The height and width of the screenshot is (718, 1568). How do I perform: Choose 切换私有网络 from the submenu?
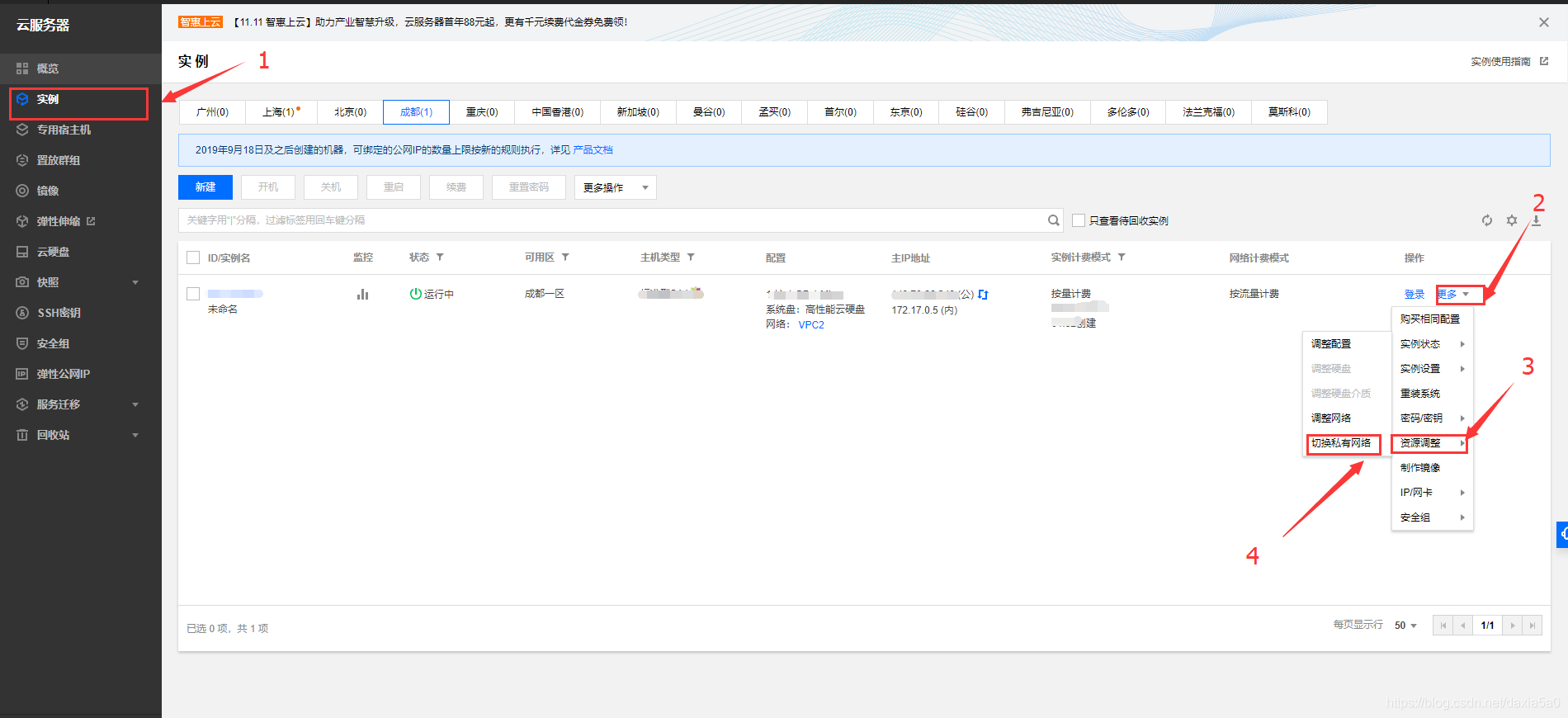1342,443
